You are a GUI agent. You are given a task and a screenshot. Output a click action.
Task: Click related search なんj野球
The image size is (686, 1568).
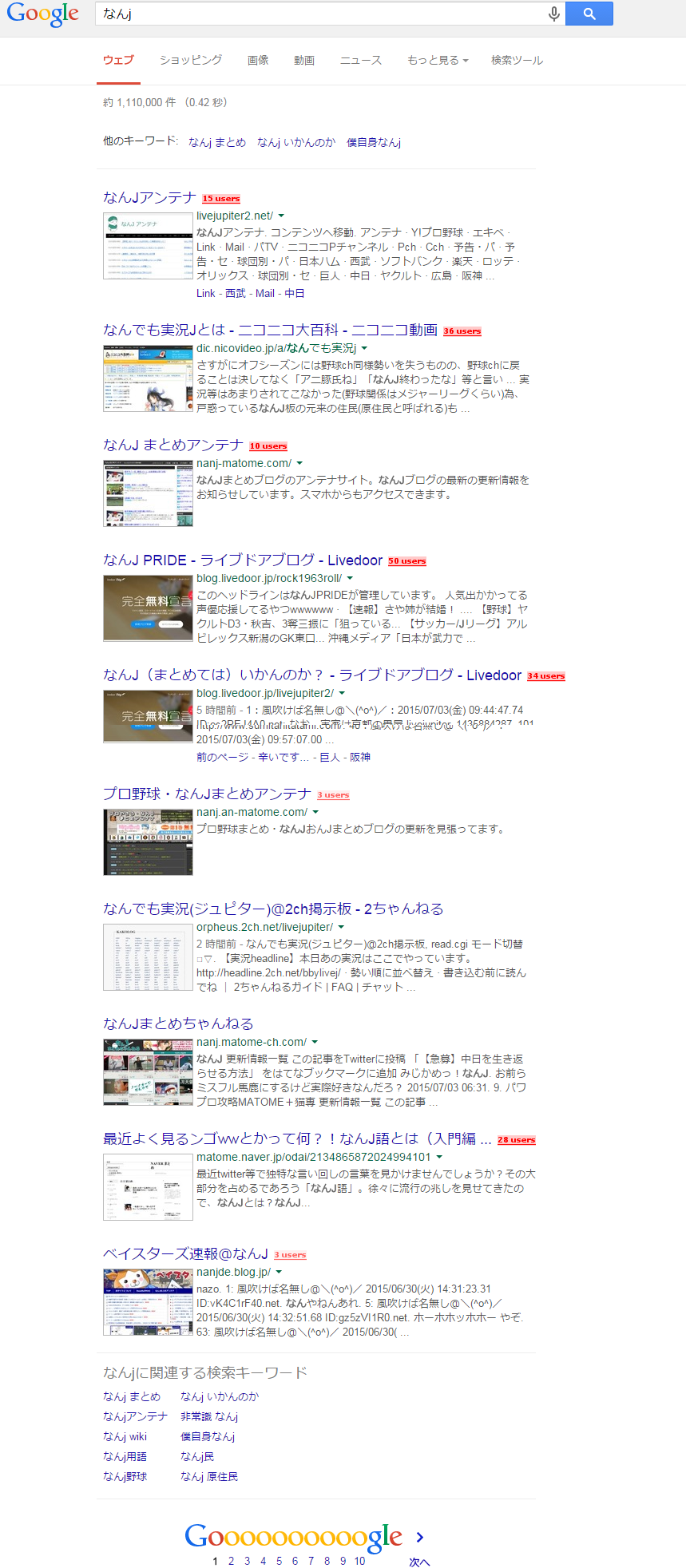pyautogui.click(x=125, y=1476)
